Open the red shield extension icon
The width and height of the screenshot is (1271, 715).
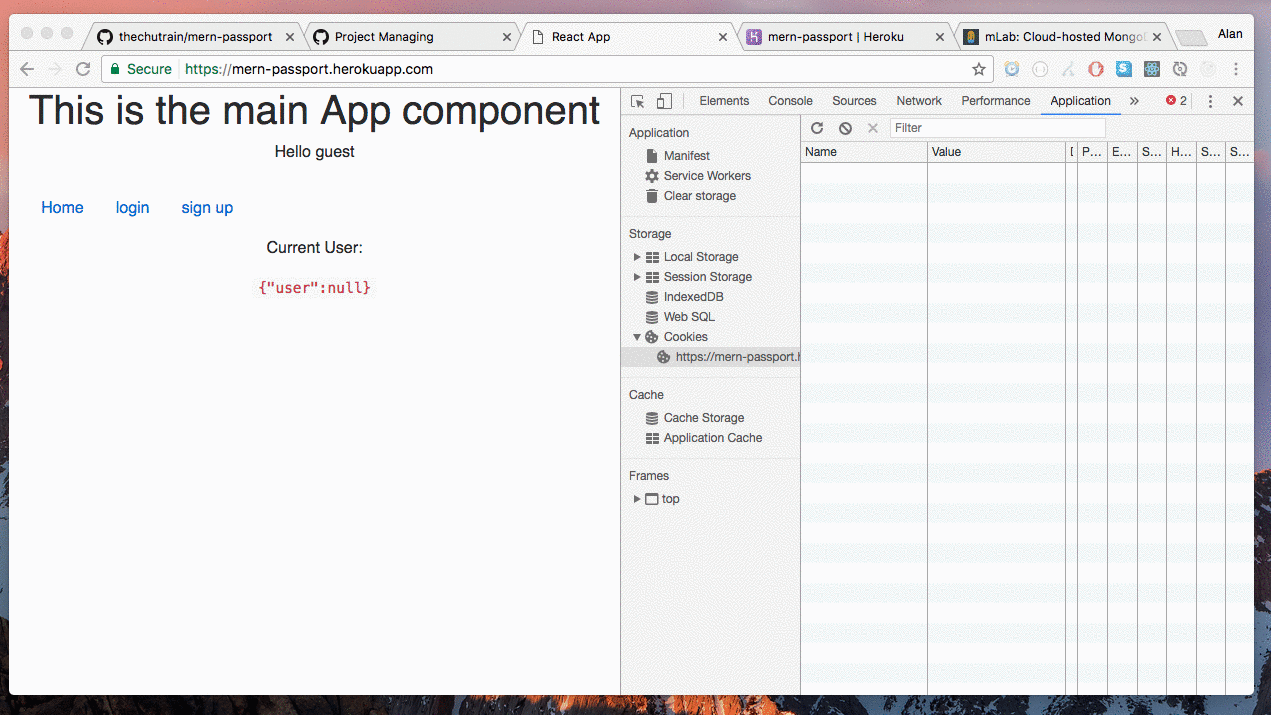pos(1096,69)
